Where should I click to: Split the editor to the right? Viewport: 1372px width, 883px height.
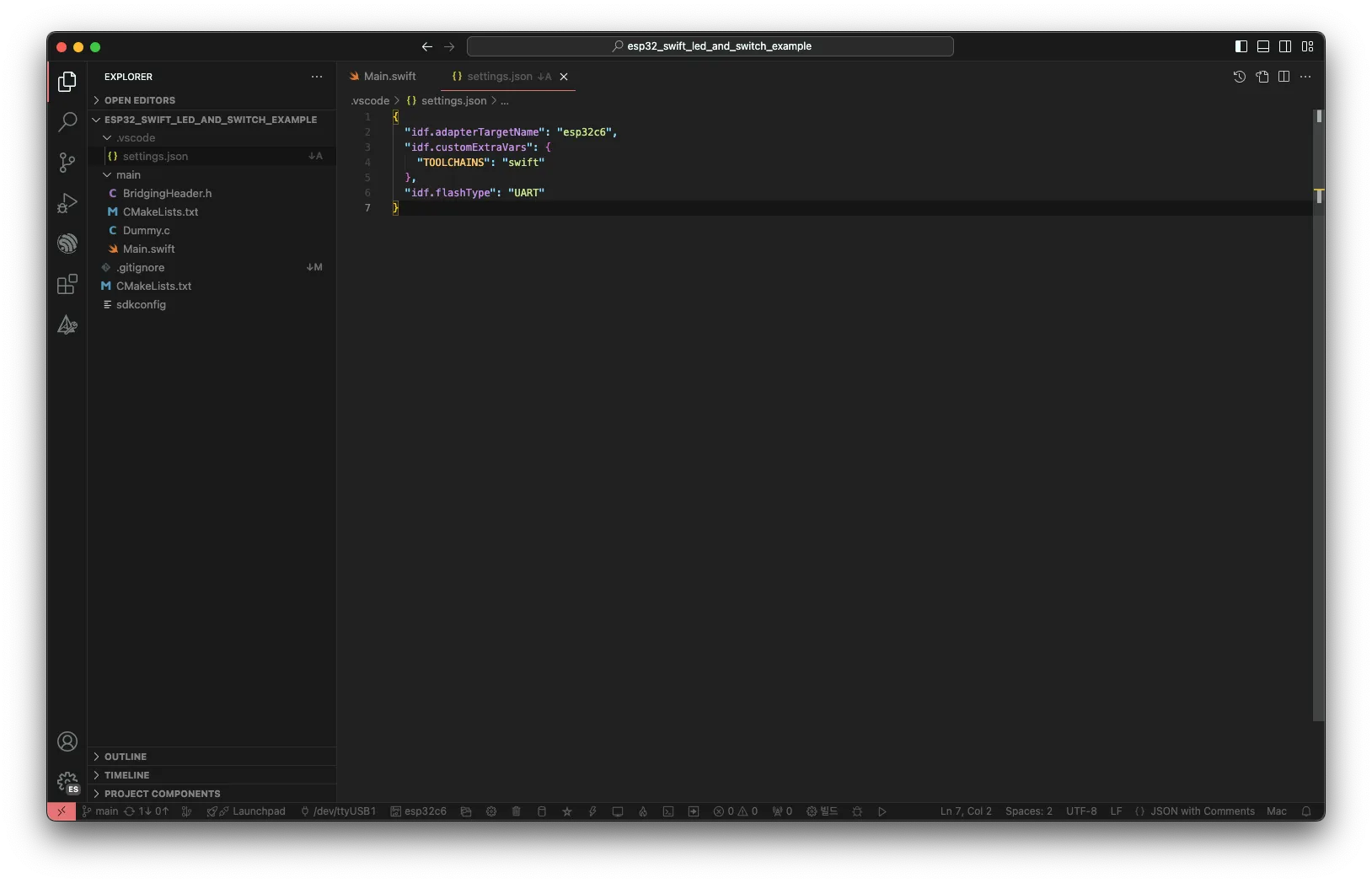coord(1284,77)
